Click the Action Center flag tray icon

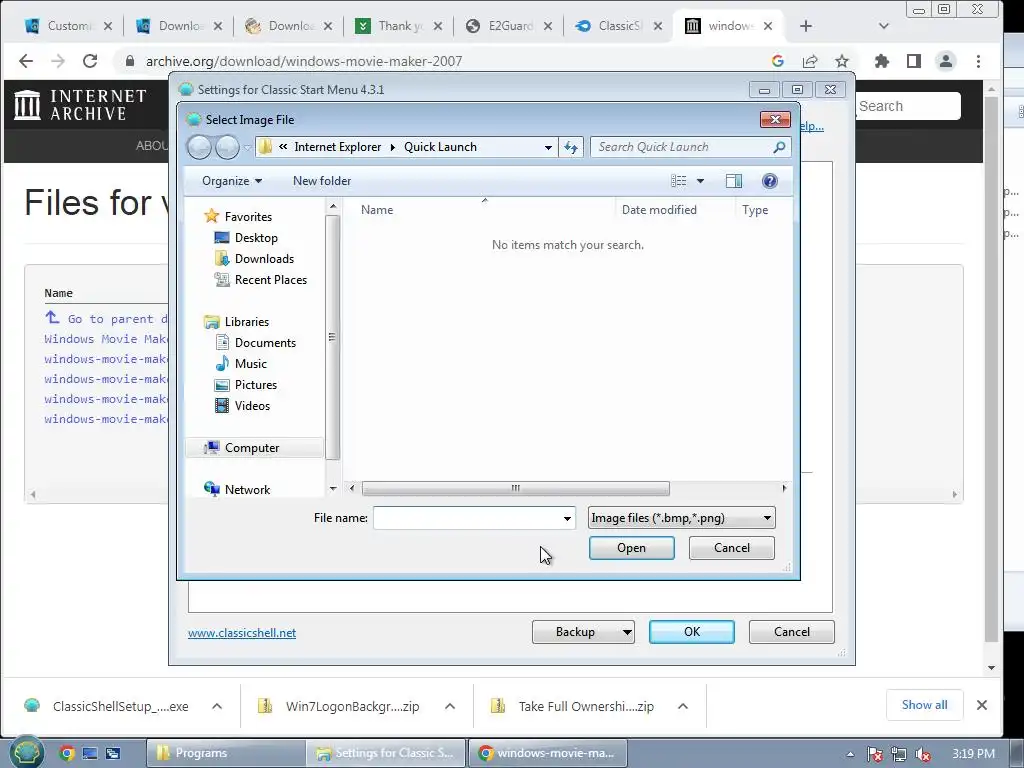click(x=874, y=754)
